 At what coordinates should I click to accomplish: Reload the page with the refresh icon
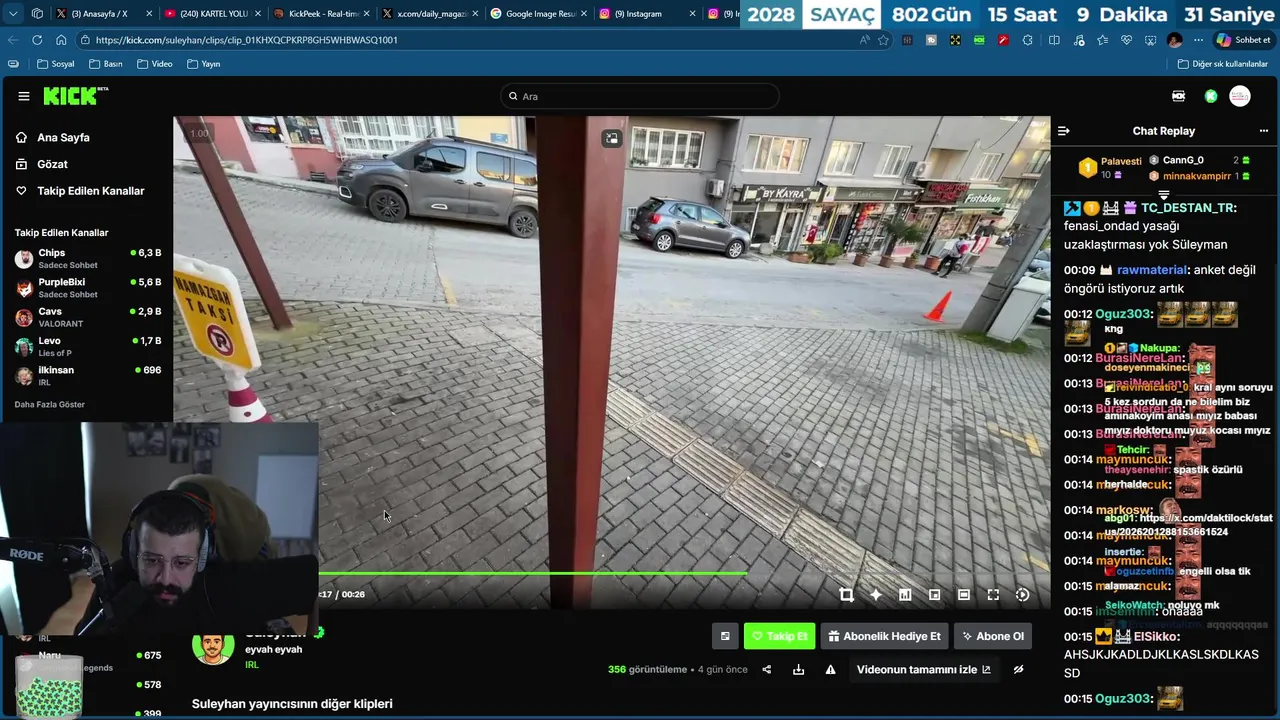[37, 40]
